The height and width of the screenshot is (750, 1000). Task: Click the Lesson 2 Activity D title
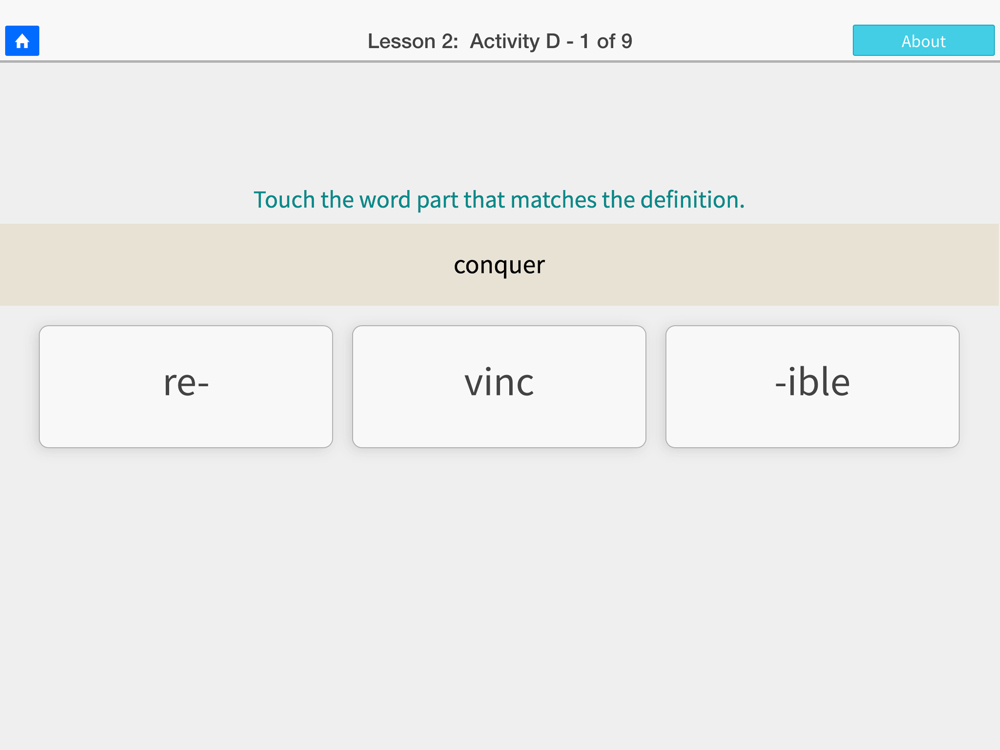click(500, 41)
